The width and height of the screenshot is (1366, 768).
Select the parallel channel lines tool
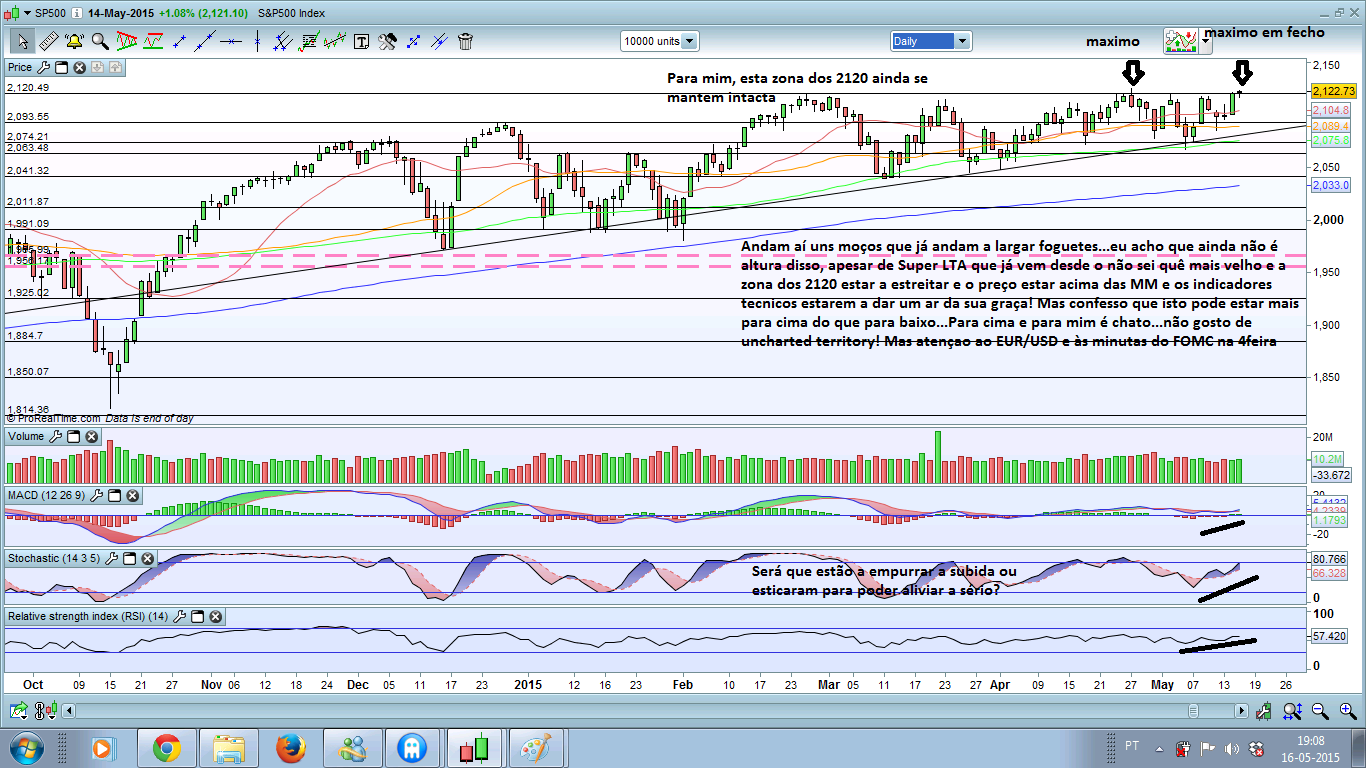[283, 41]
